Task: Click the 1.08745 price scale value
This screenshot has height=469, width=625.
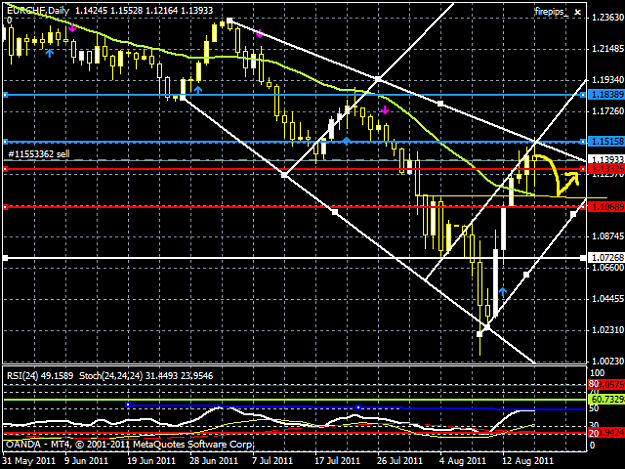Action: pos(608,236)
